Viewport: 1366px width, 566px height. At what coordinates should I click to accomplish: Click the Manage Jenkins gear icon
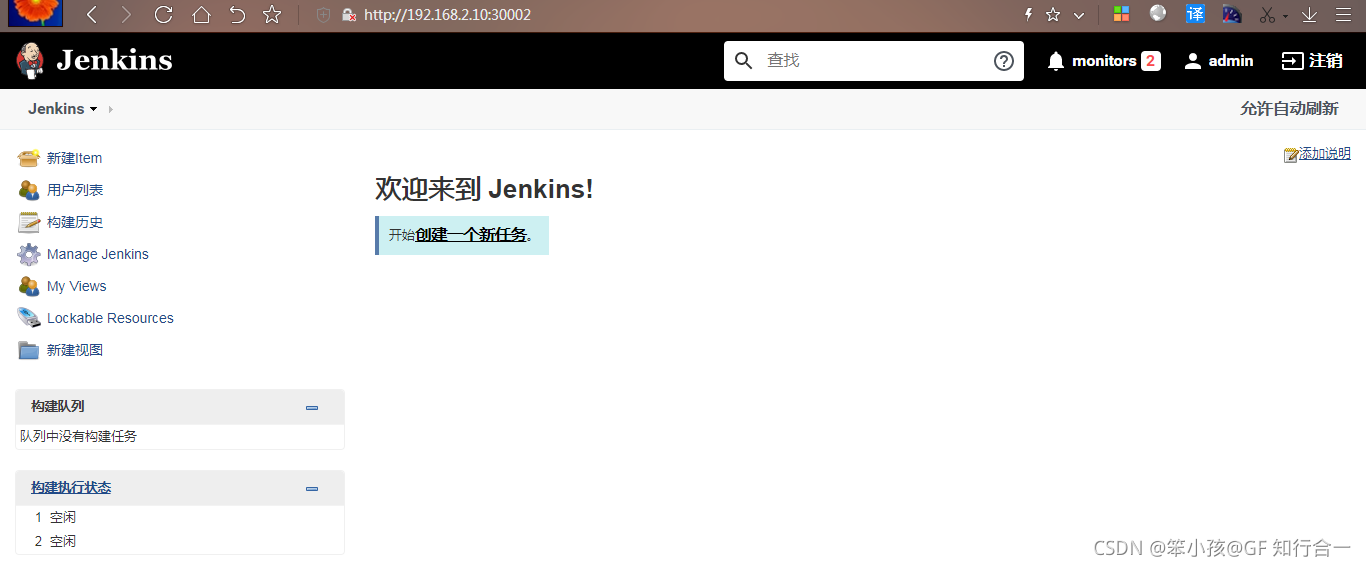[29, 254]
